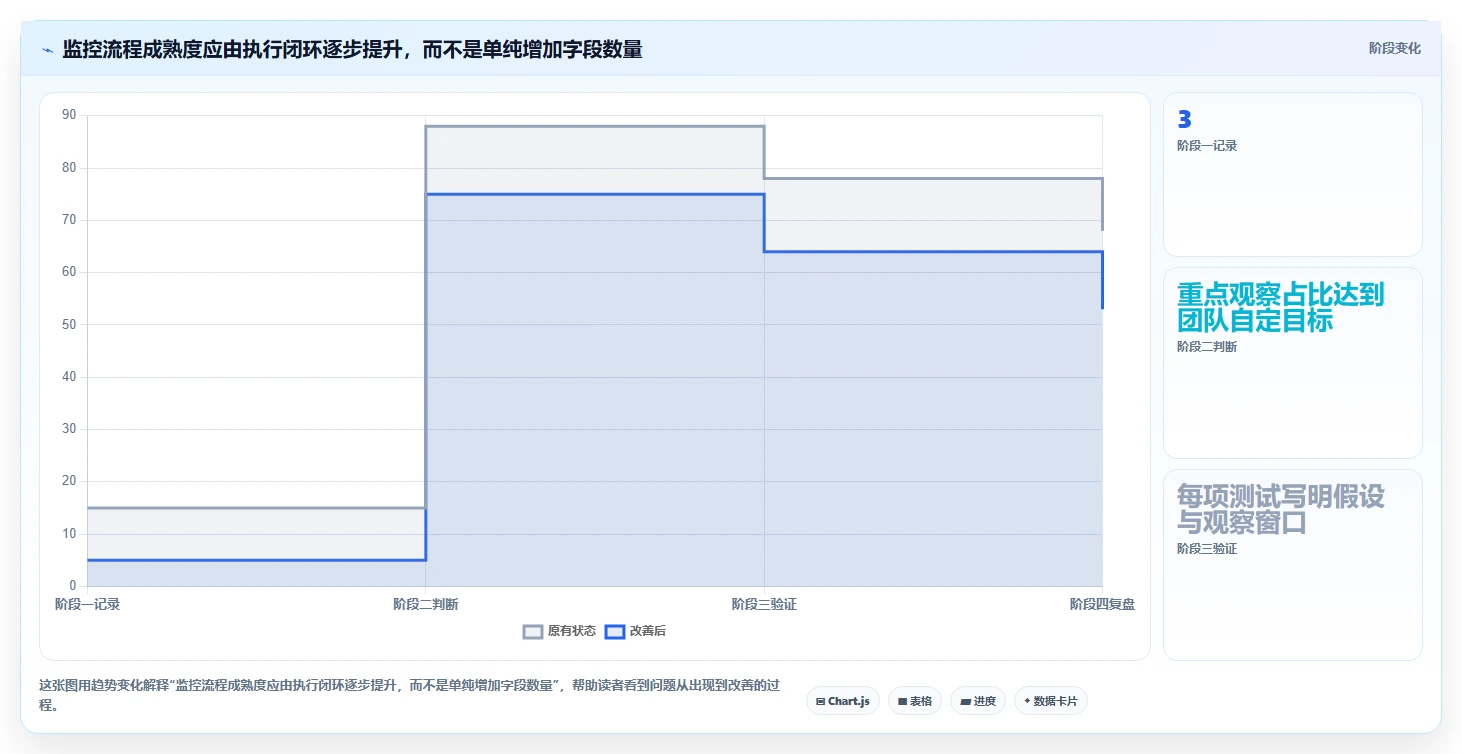Click the 阶段四复盘 x-axis label

pos(1102,604)
